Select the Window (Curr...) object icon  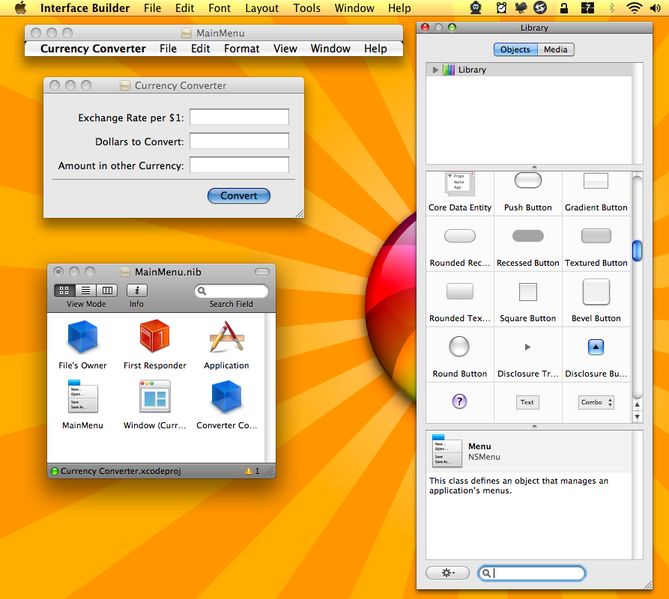[x=154, y=396]
